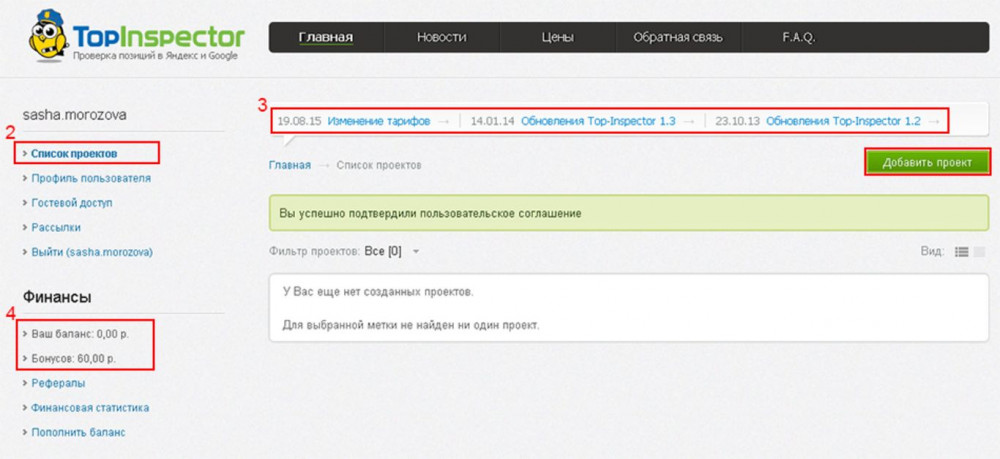Open Профиль пользователя in the sidebar

[91, 178]
